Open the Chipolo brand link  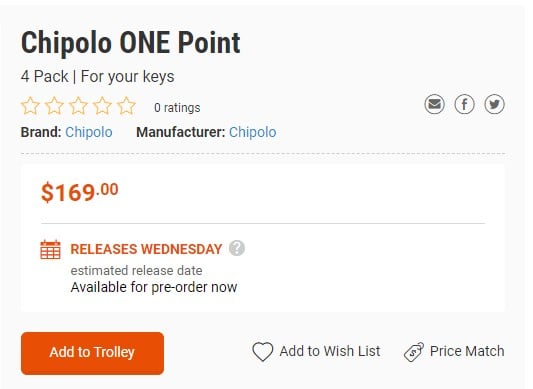click(x=89, y=132)
